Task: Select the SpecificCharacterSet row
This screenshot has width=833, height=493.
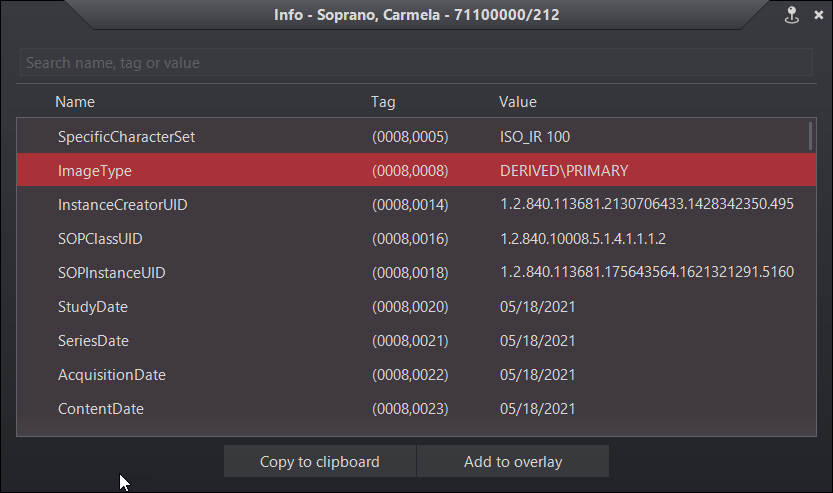Action: coord(126,137)
